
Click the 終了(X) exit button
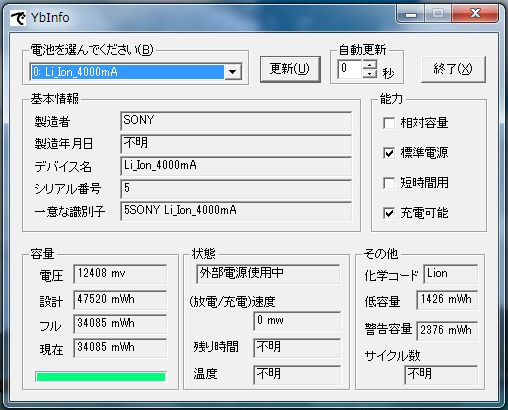point(453,69)
